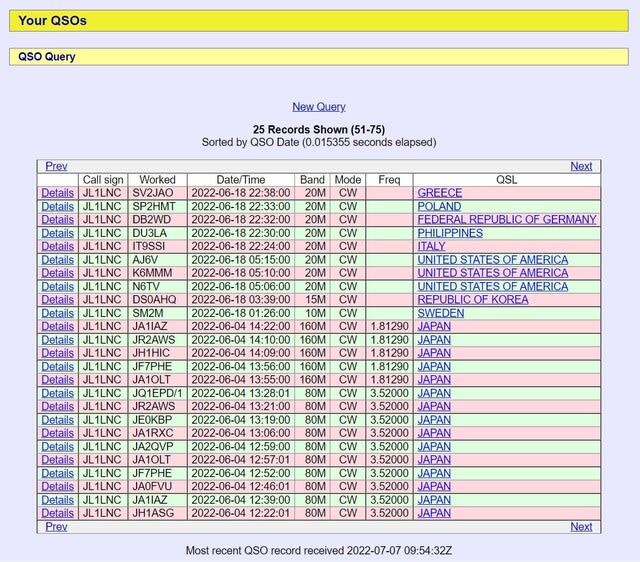Show Details for the DS0AHQ record
This screenshot has width=640, height=562.
[57, 299]
